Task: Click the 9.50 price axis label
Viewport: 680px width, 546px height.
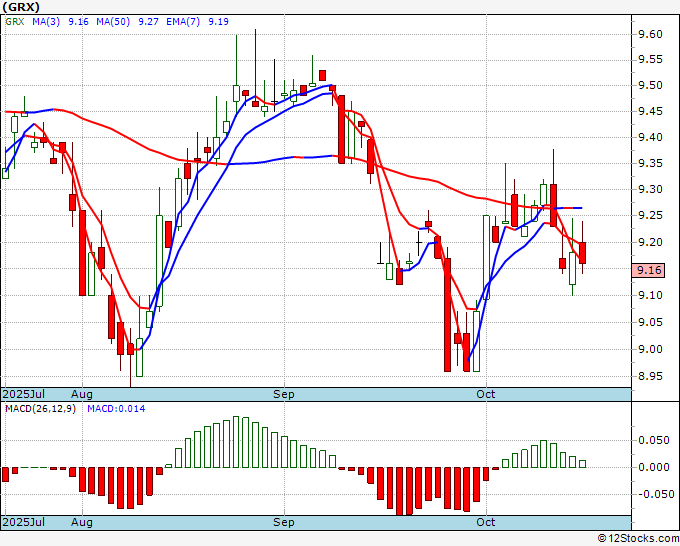Action: [651, 85]
